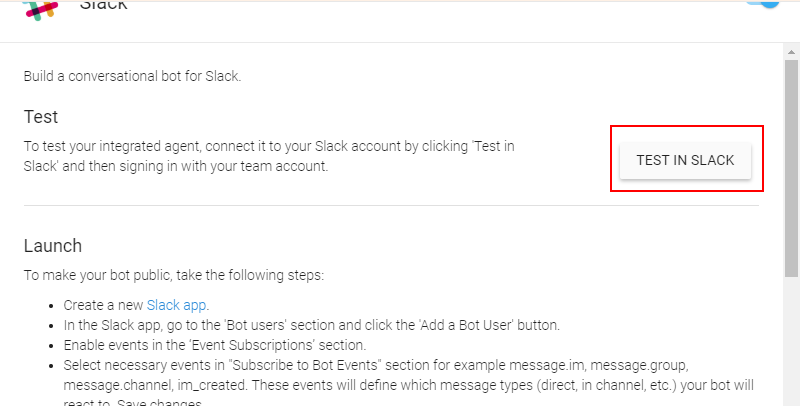Image resolution: width=800 pixels, height=406 pixels.
Task: Click the "Test" section heading
Action: pos(41,117)
